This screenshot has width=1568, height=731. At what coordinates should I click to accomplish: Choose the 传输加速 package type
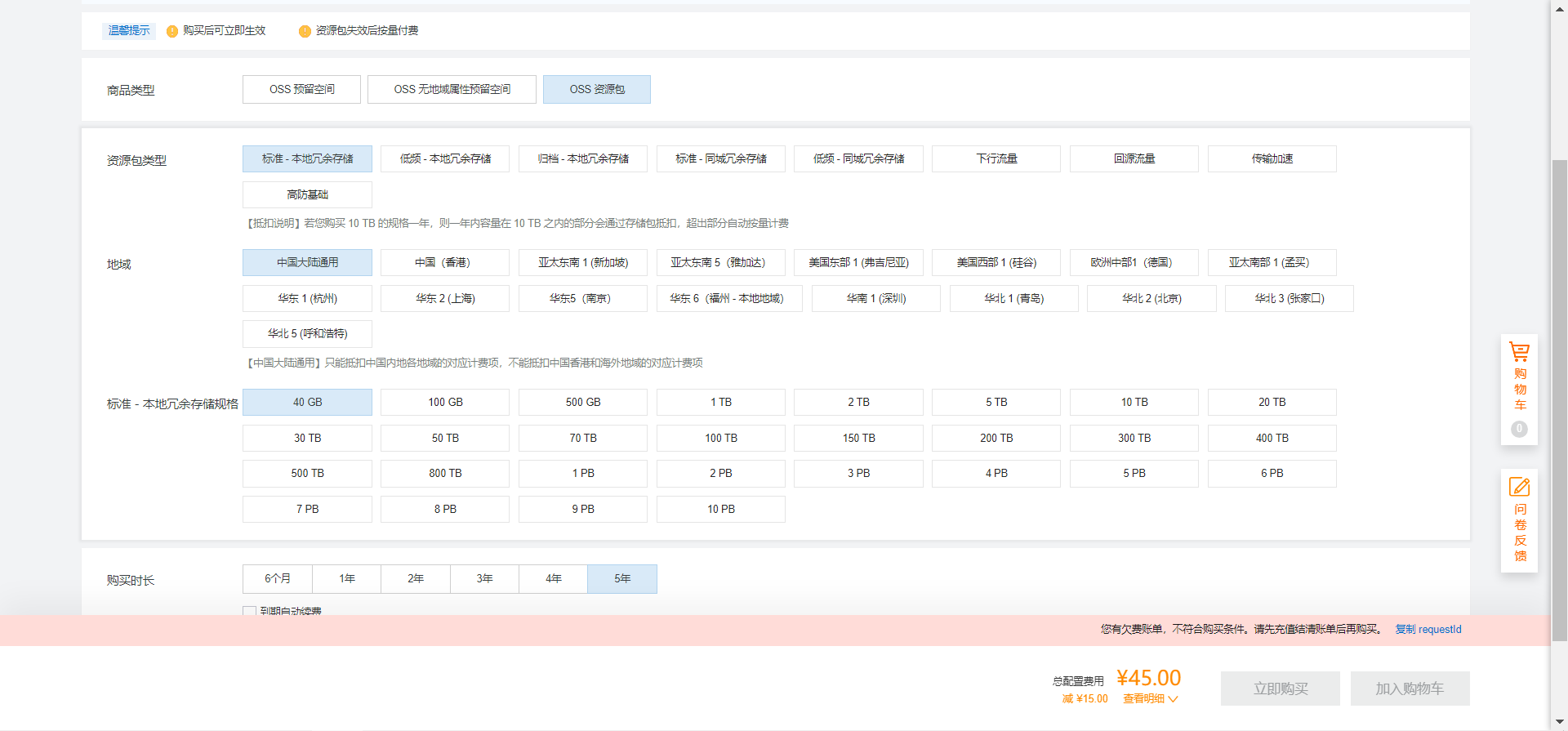pyautogui.click(x=1272, y=159)
